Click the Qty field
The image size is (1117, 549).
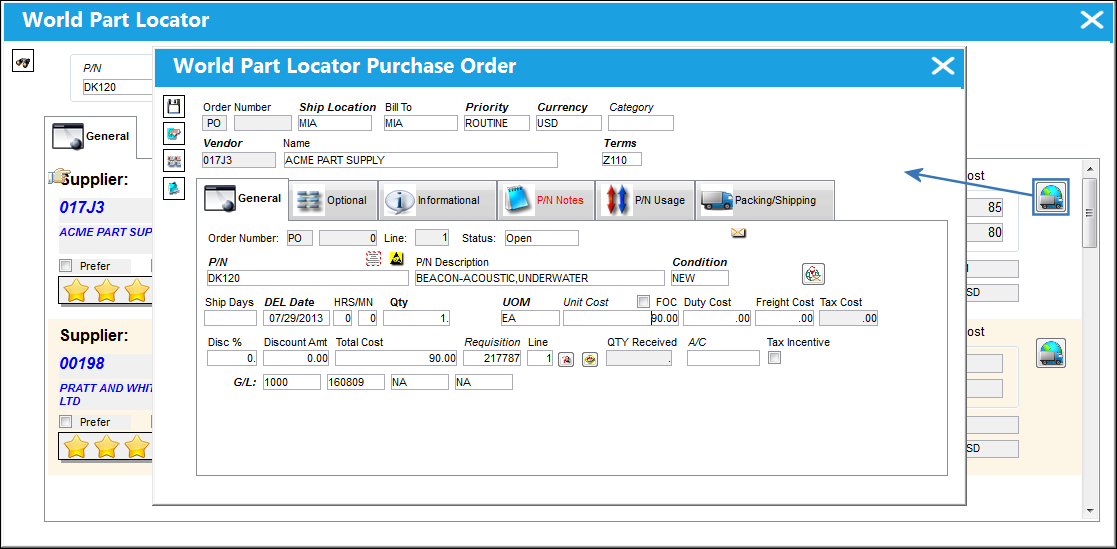pos(417,318)
